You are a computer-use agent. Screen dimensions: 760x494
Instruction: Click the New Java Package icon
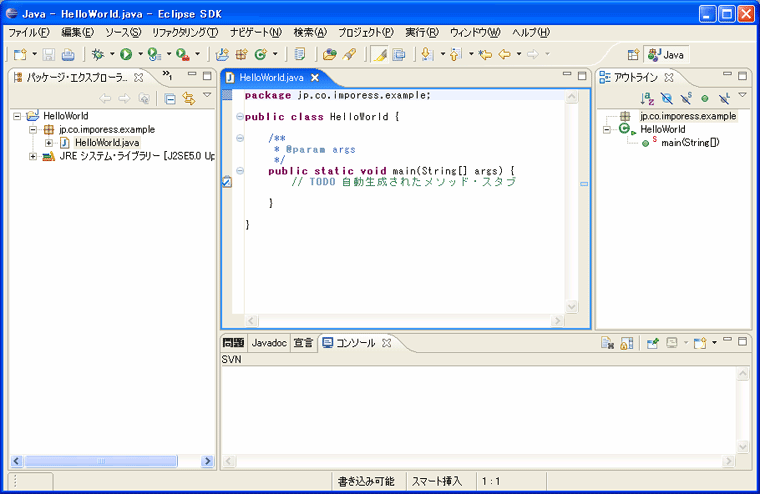click(241, 54)
